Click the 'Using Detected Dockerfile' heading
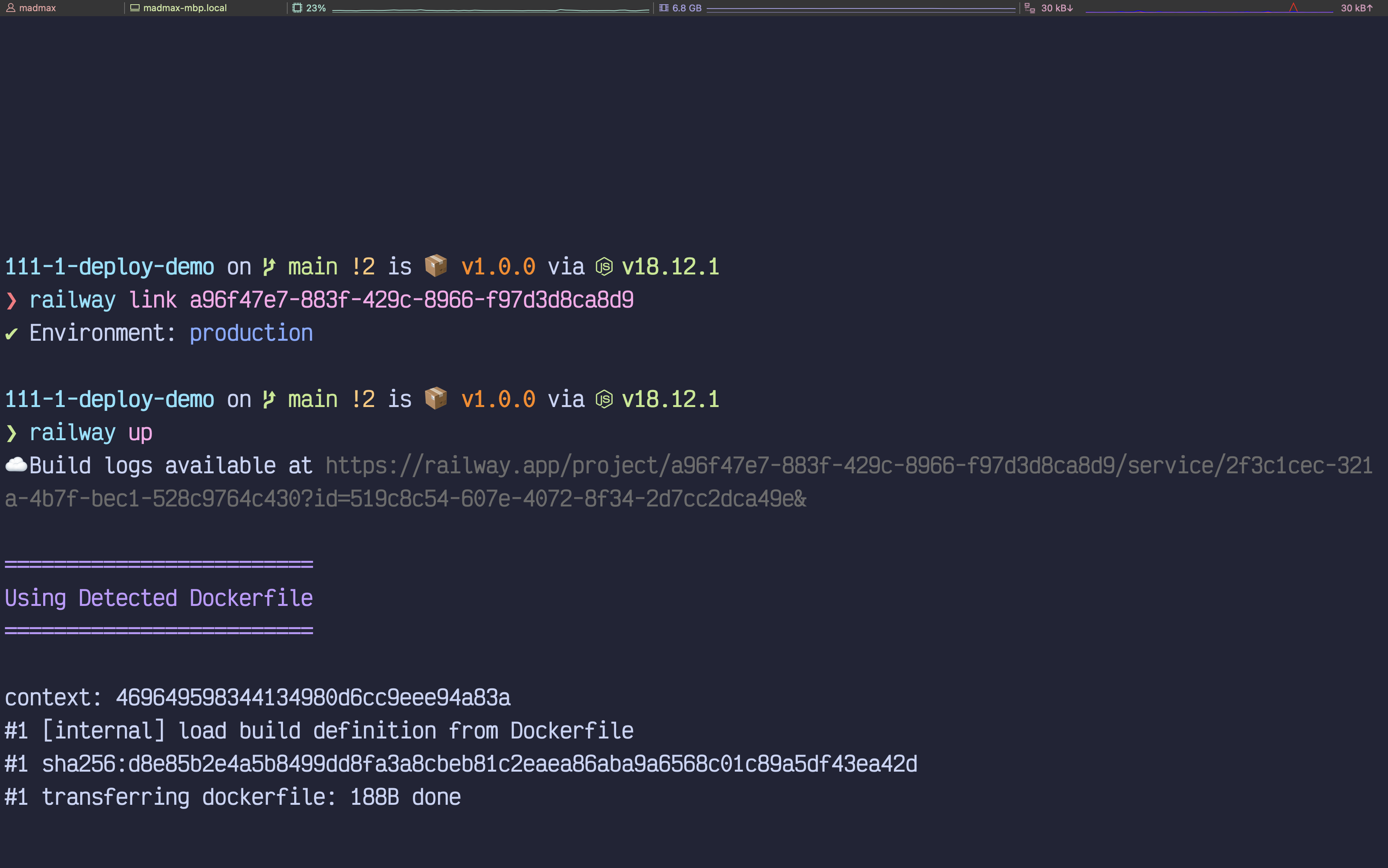 (158, 597)
